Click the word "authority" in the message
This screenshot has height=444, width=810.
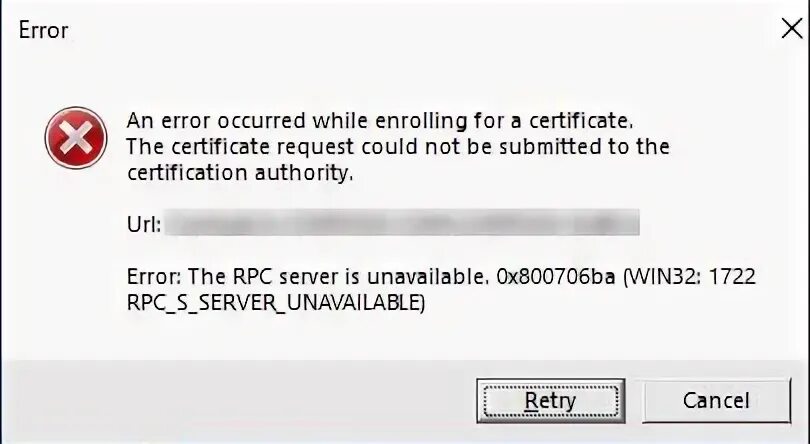[x=304, y=173]
